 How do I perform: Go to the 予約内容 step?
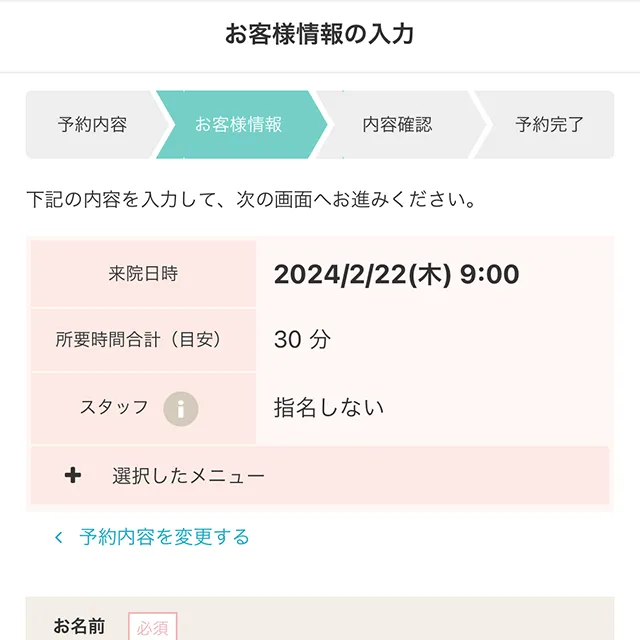click(92, 125)
